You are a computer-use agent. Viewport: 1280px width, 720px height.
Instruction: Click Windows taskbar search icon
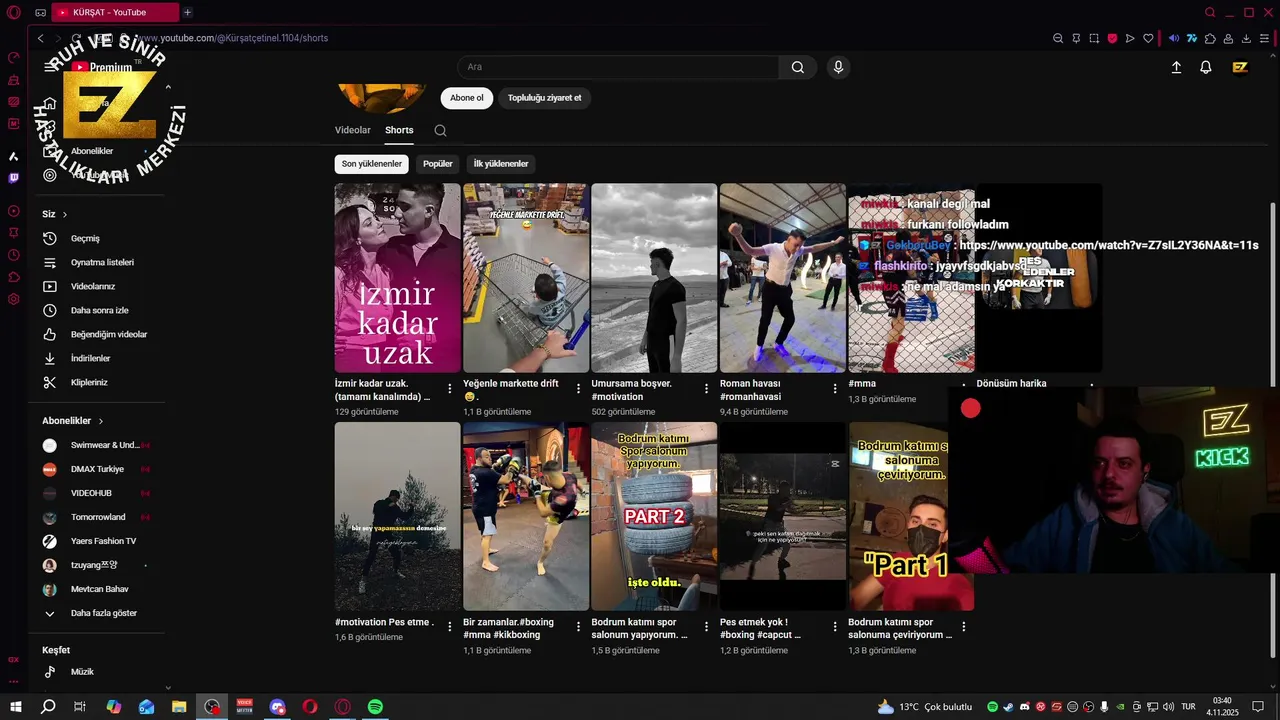tap(47, 706)
